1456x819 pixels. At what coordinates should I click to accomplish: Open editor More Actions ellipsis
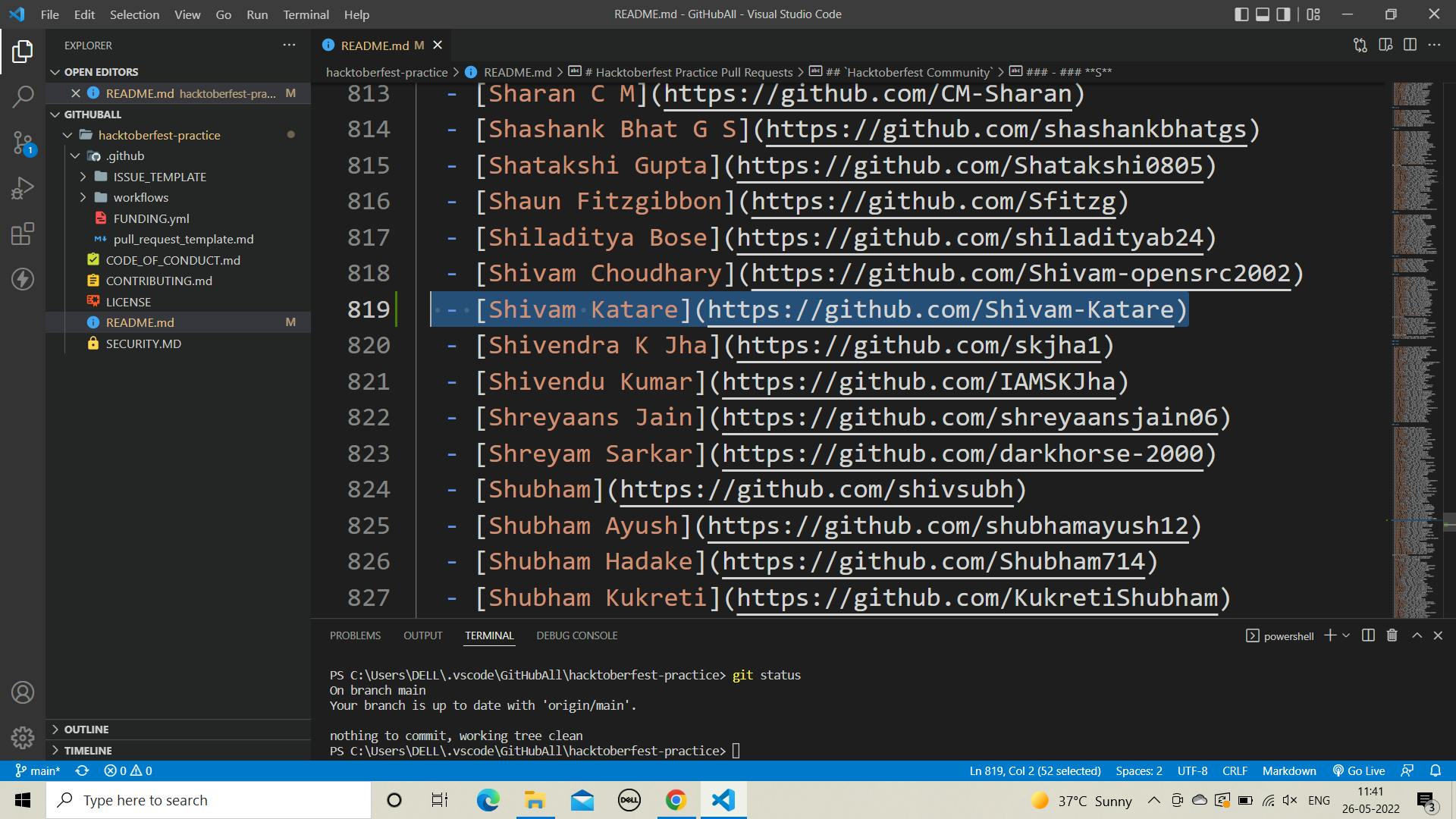point(1434,45)
